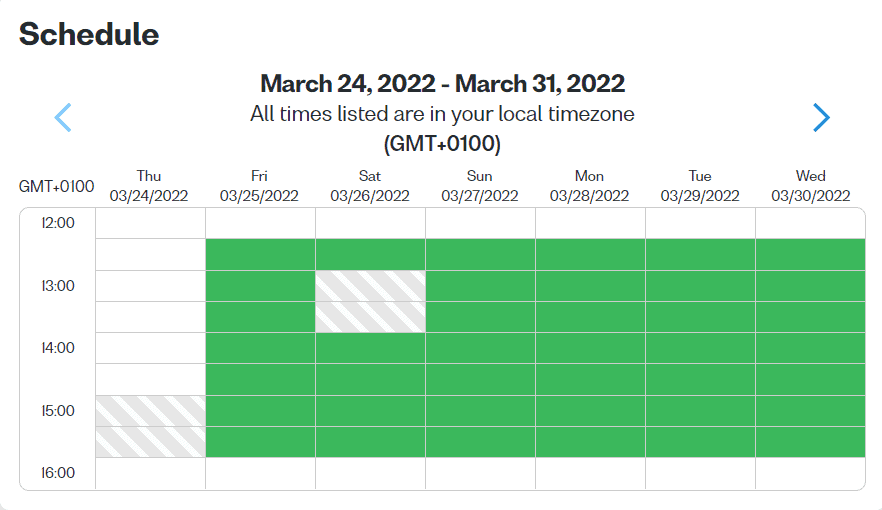Image resolution: width=882 pixels, height=510 pixels.
Task: Click the empty Tuesday 16:00 cell
Action: [700, 473]
